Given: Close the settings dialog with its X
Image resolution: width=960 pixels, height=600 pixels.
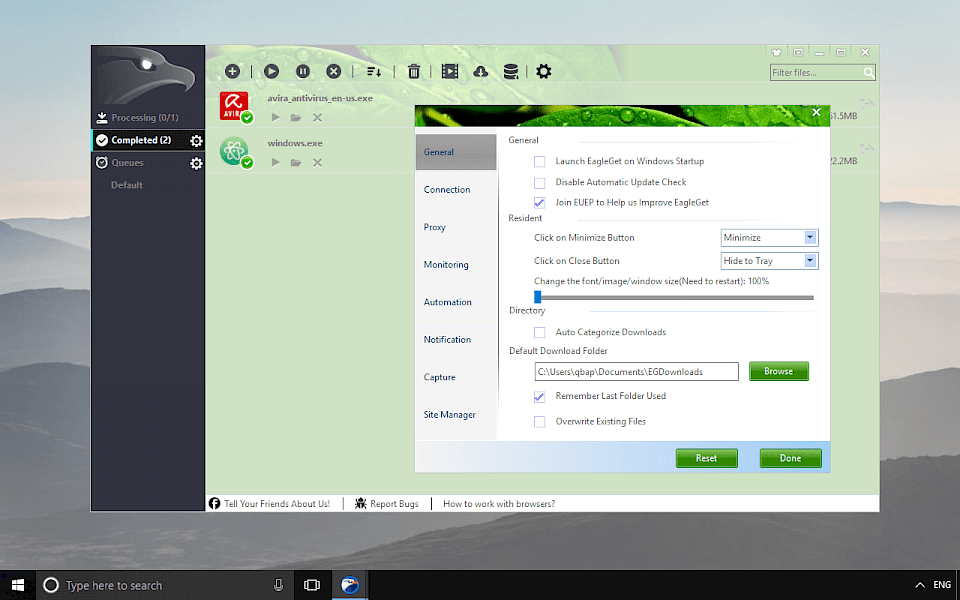Looking at the screenshot, I should click(x=816, y=112).
